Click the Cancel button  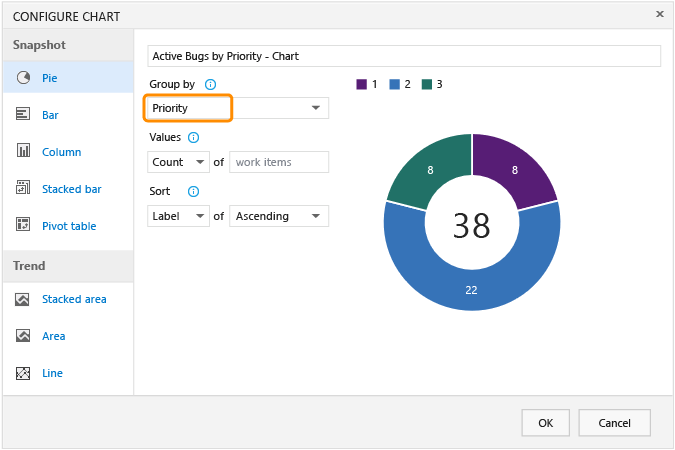614,423
